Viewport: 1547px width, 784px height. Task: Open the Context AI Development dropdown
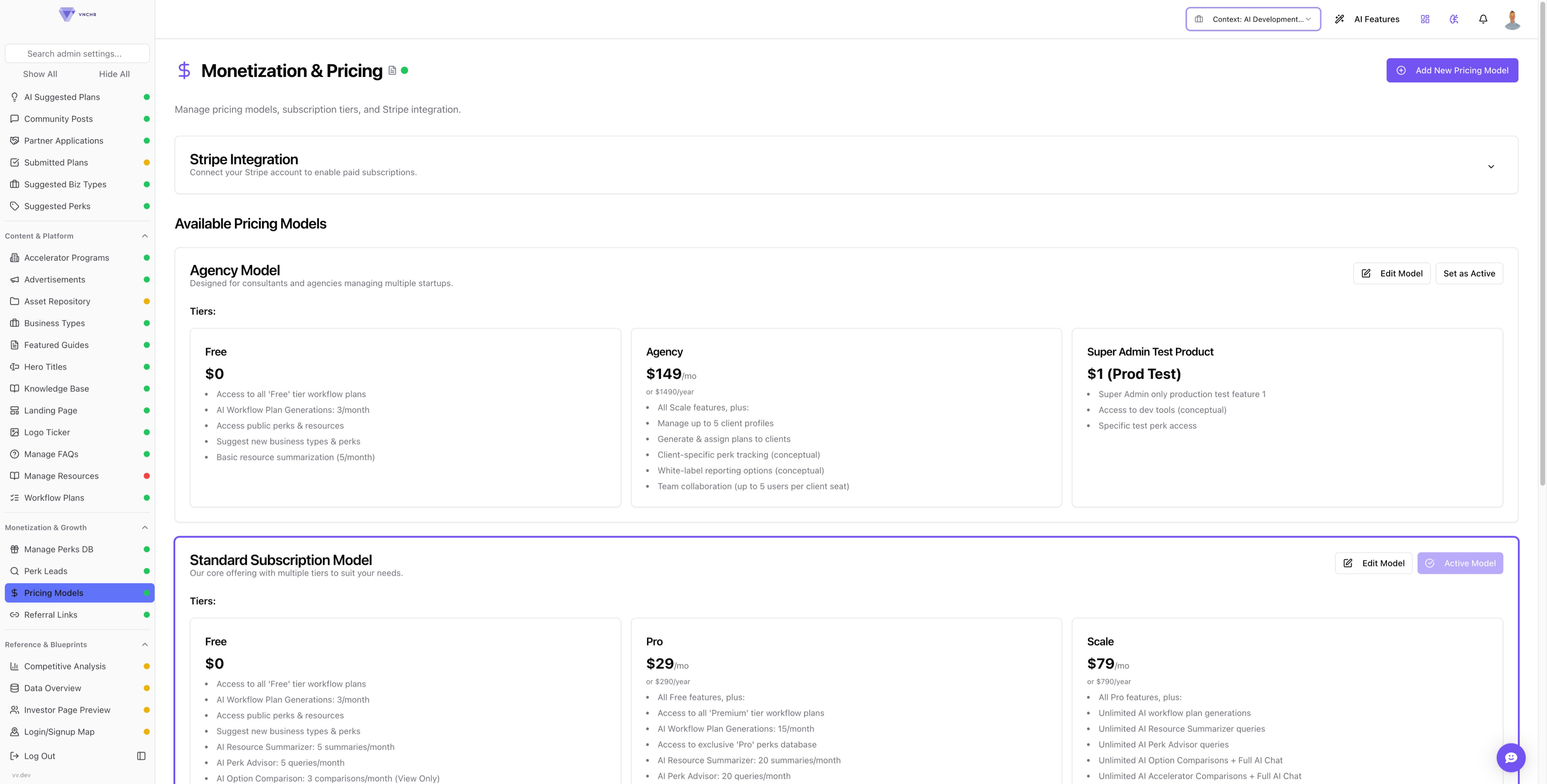click(1253, 19)
